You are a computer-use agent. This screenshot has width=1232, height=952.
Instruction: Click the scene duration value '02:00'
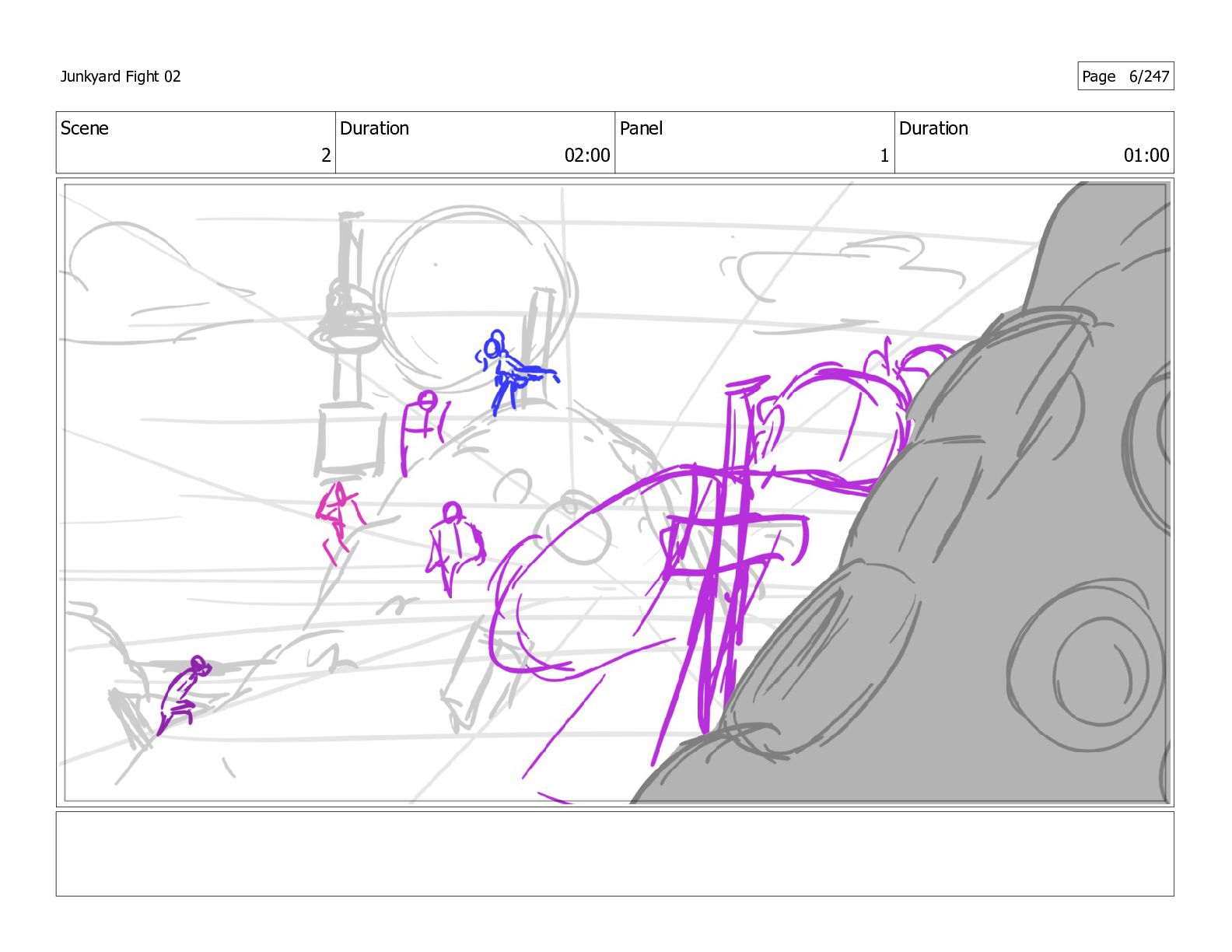[587, 156]
